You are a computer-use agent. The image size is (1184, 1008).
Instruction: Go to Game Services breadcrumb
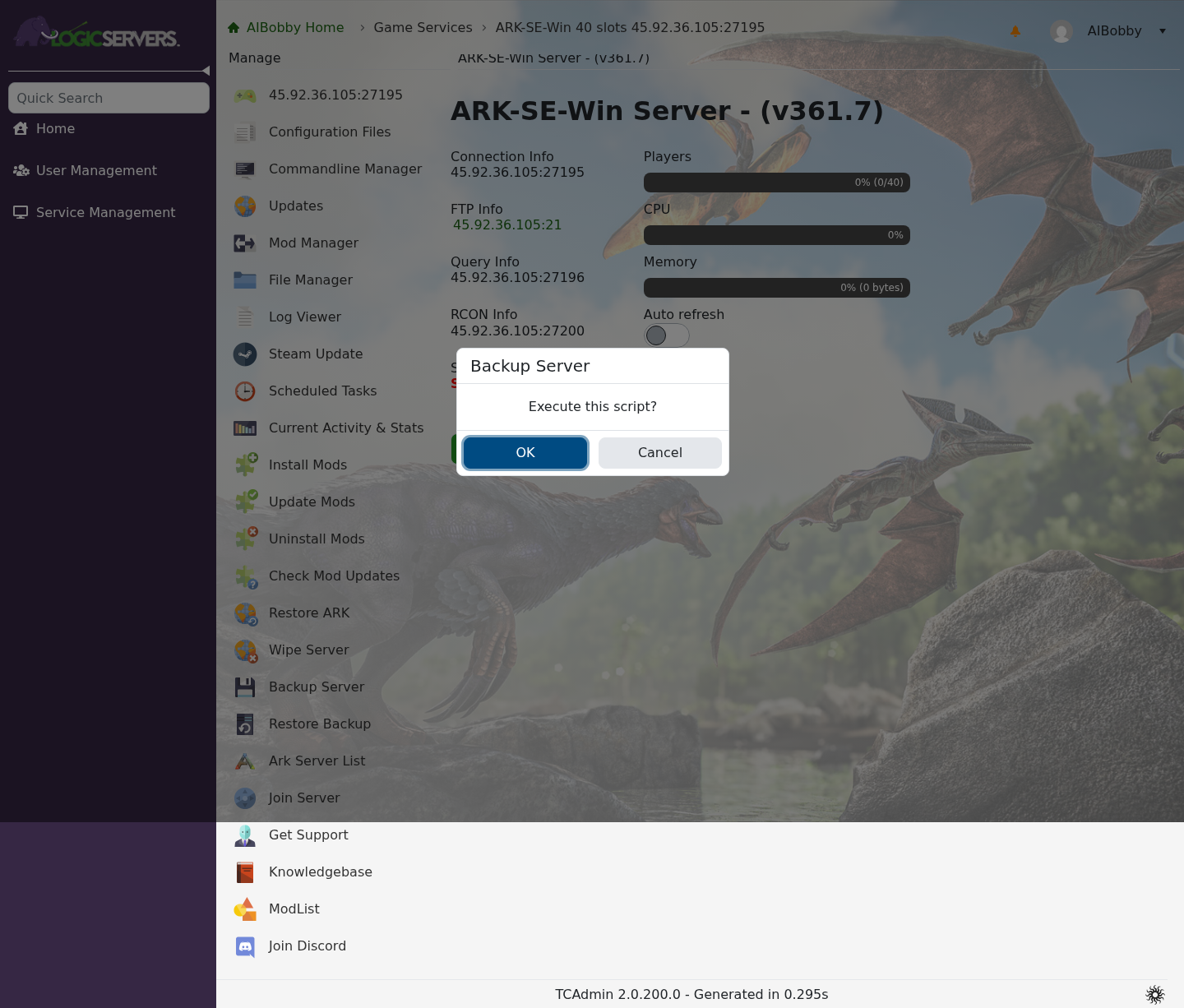point(423,28)
